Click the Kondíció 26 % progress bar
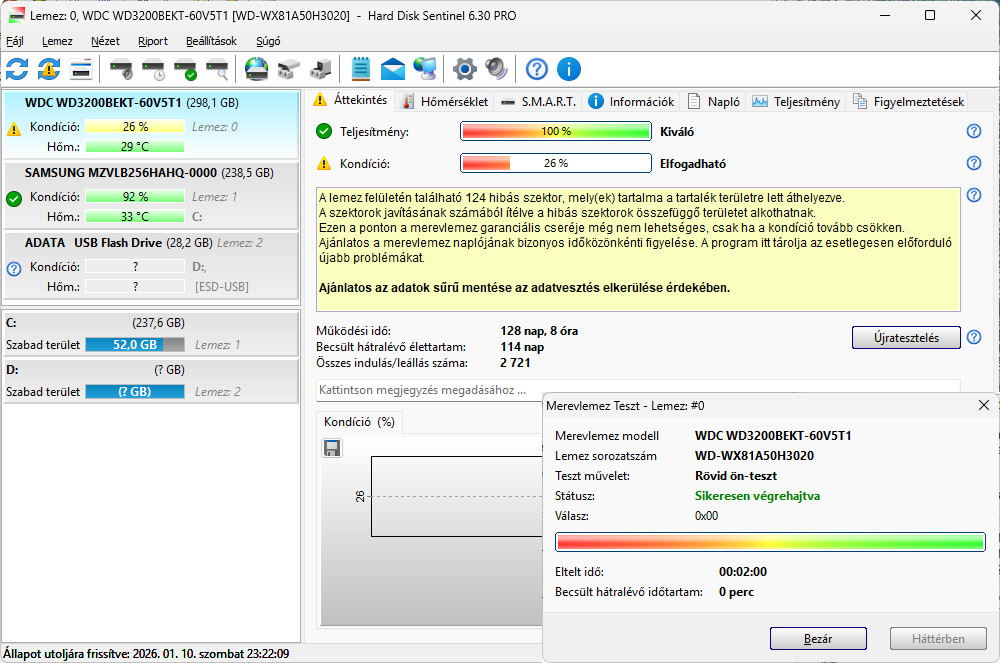This screenshot has height=663, width=1000. (x=555, y=163)
